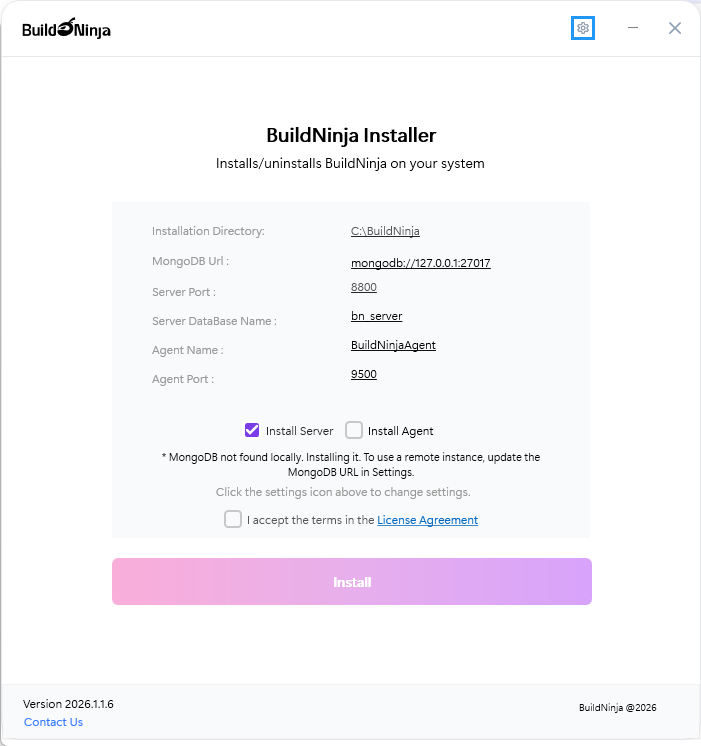Click the 9500 agent port value
The height and width of the screenshot is (746, 701).
[363, 374]
